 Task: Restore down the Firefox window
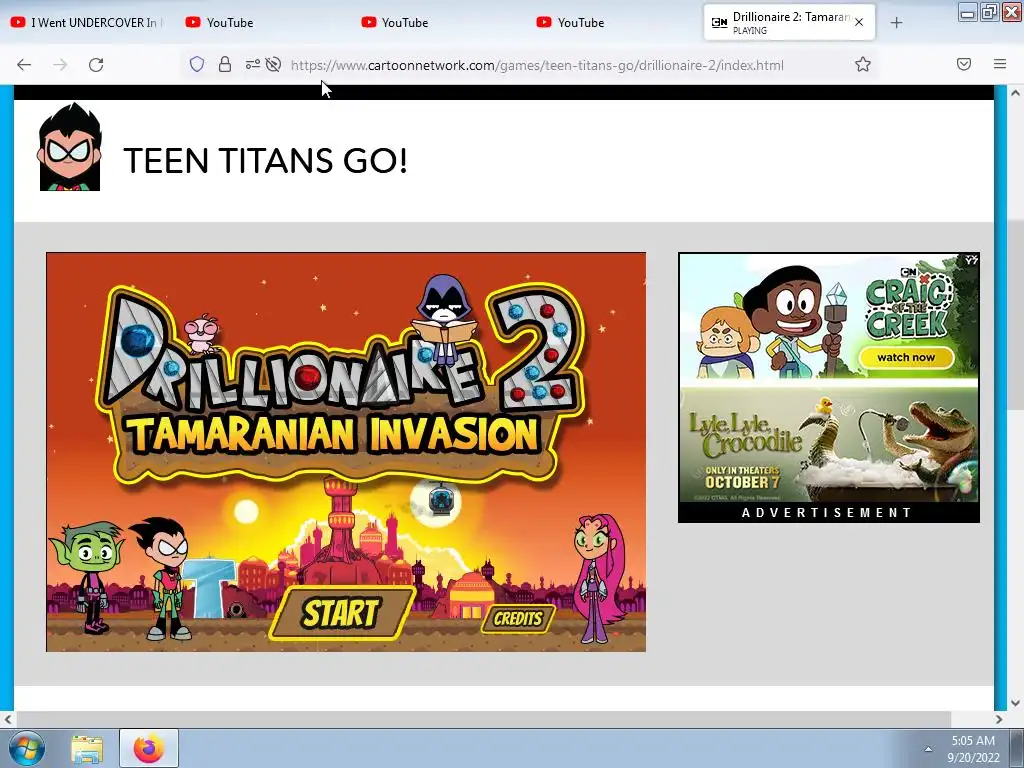(989, 12)
